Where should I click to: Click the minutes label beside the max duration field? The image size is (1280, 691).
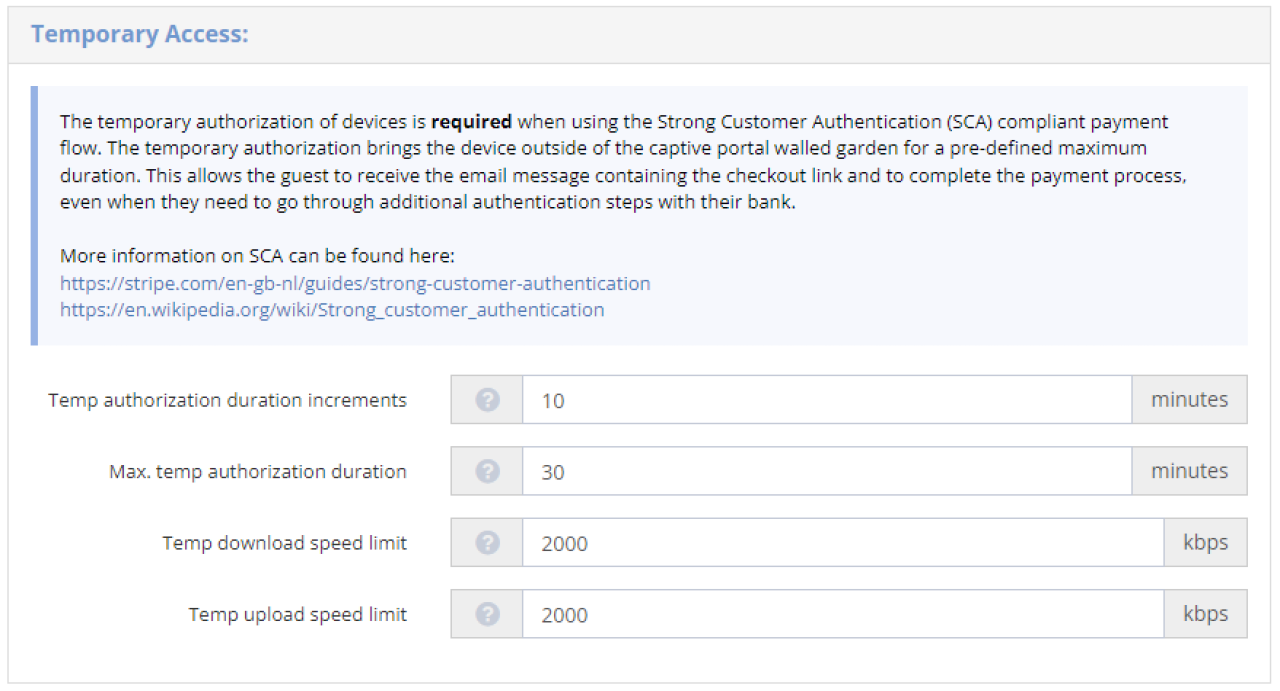(x=1190, y=471)
